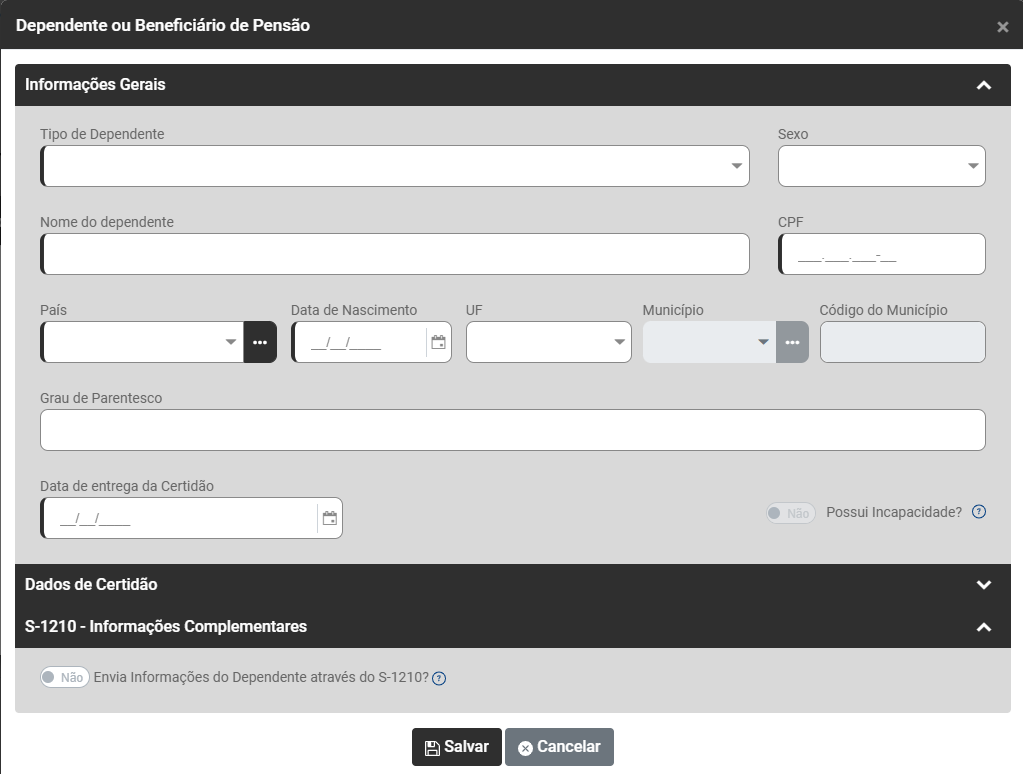Open the Sexo dropdown
This screenshot has width=1023, height=774.
(881, 166)
